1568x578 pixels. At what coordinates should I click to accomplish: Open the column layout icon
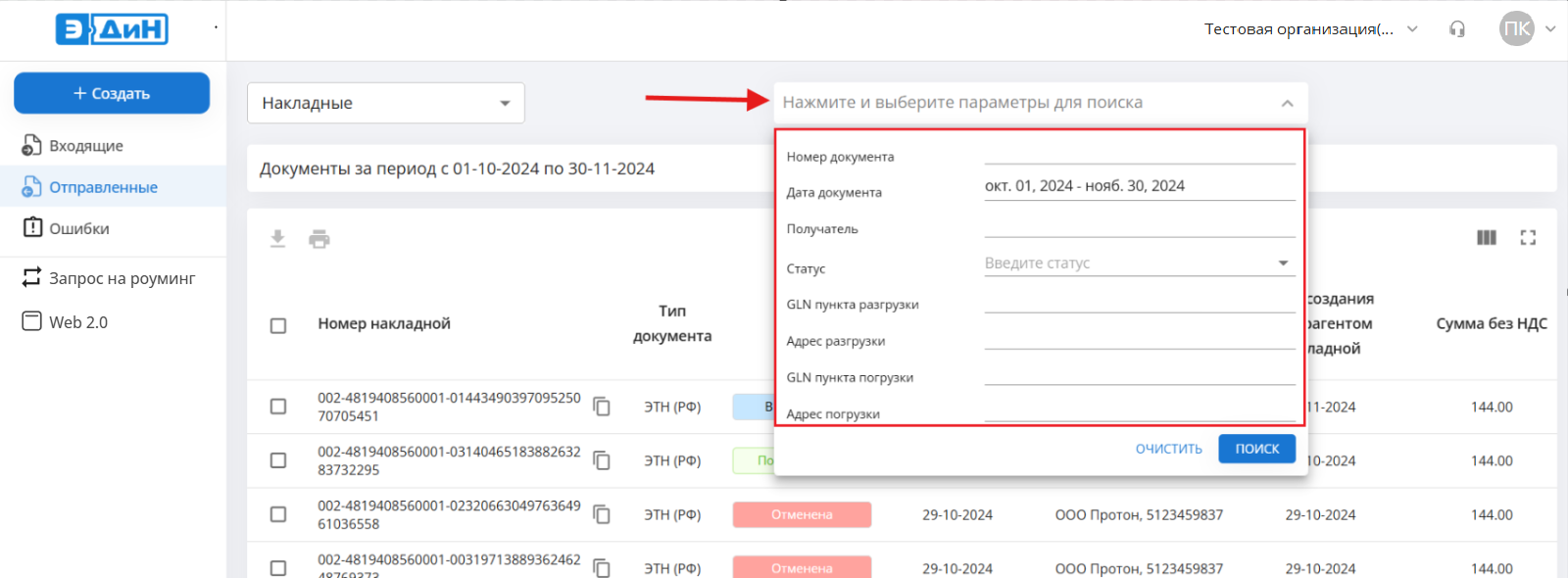(x=1487, y=237)
